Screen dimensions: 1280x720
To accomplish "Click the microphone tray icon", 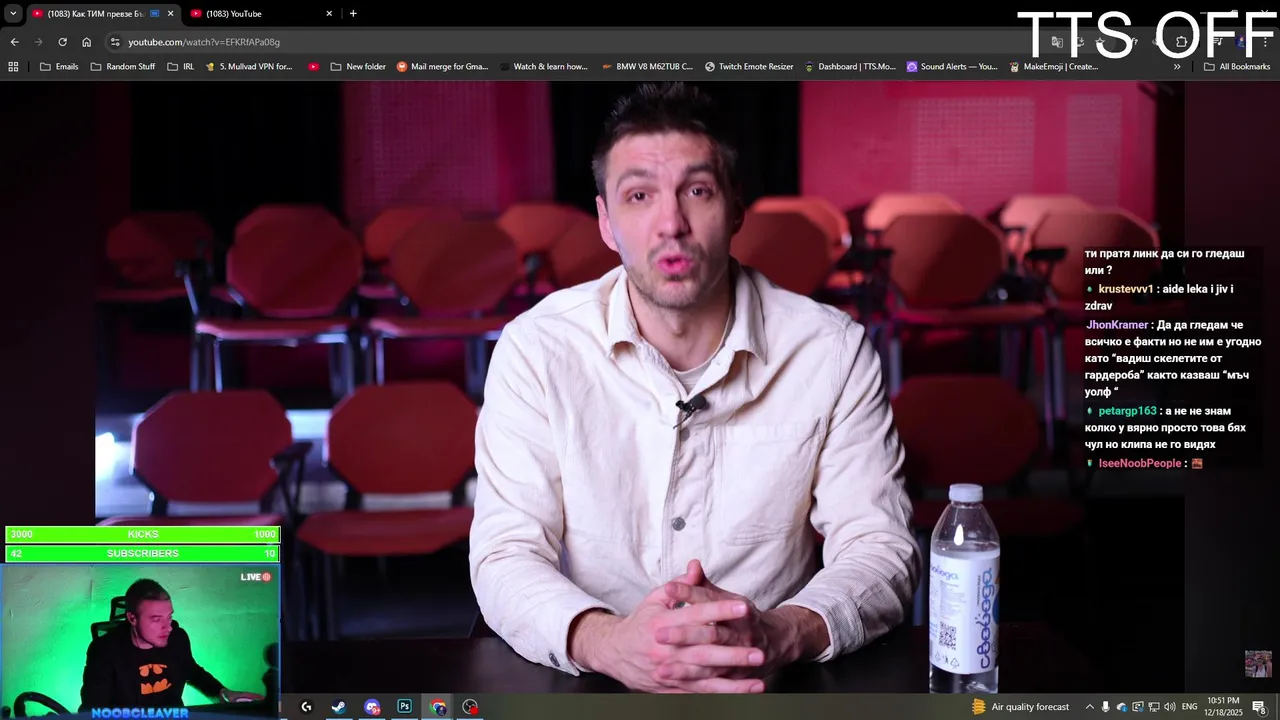I will (1106, 707).
